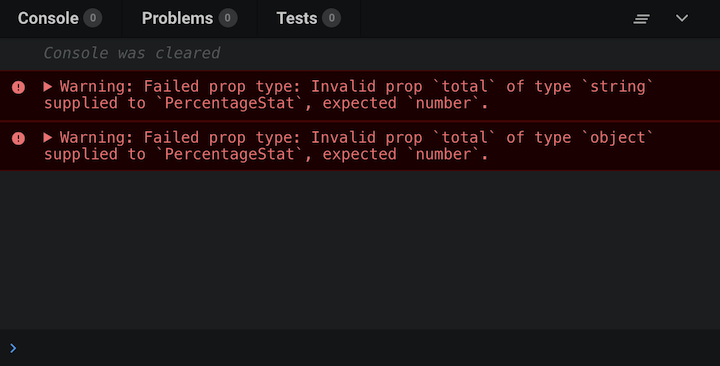
Task: Select the Tests tab
Action: (309, 18)
